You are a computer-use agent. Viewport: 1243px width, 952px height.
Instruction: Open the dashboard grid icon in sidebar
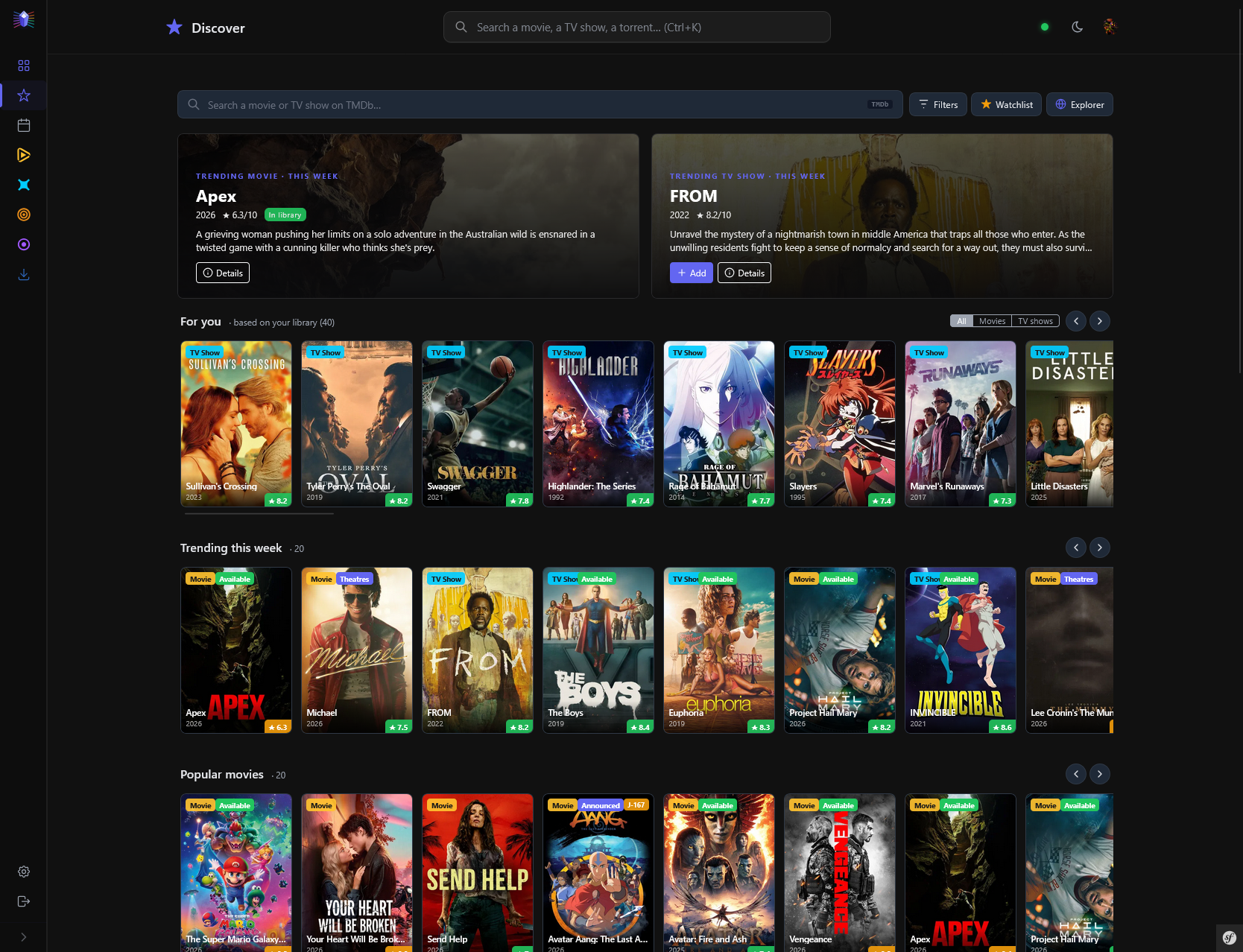(x=24, y=66)
